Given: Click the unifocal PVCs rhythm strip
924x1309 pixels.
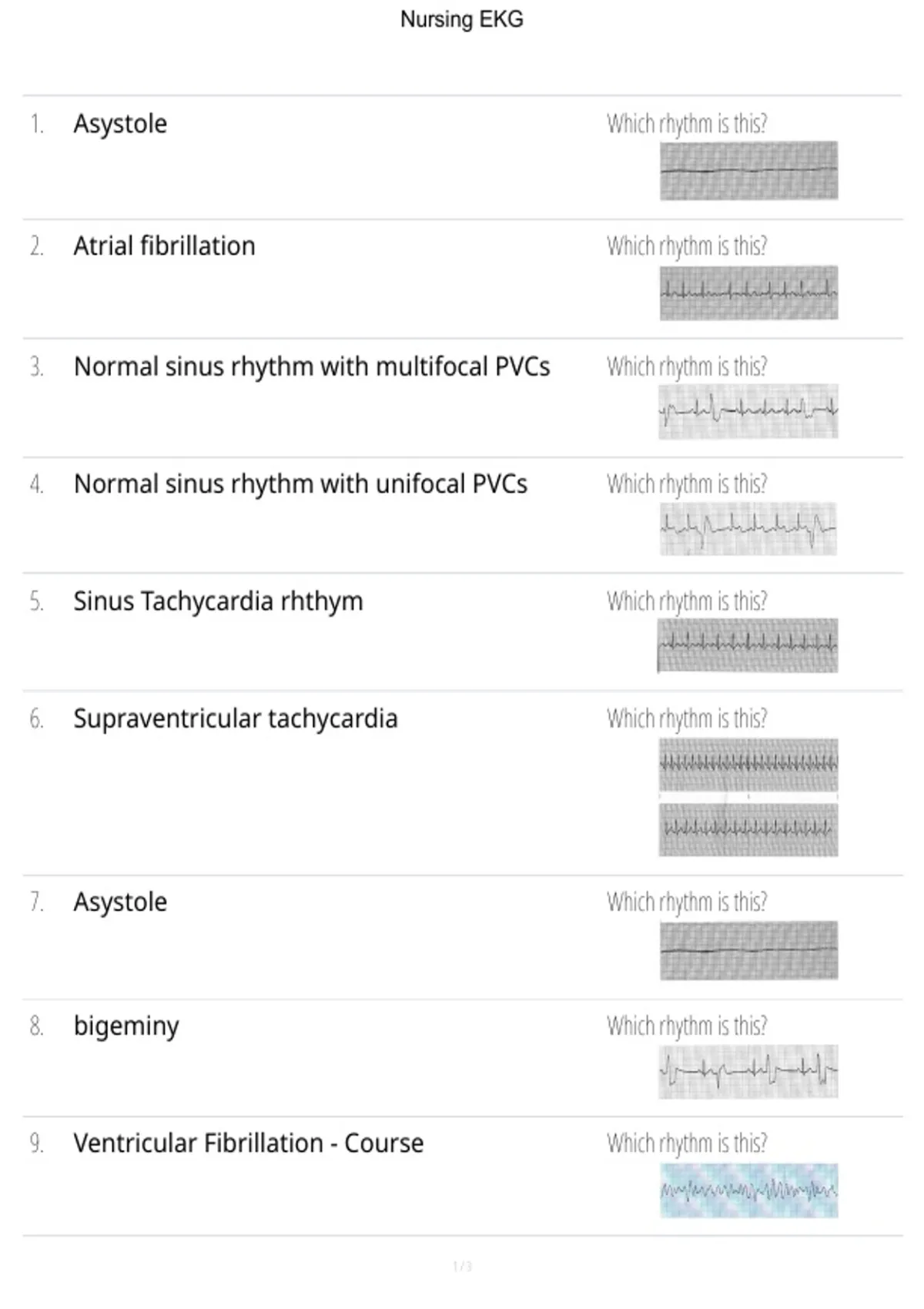Looking at the screenshot, I should tap(748, 529).
